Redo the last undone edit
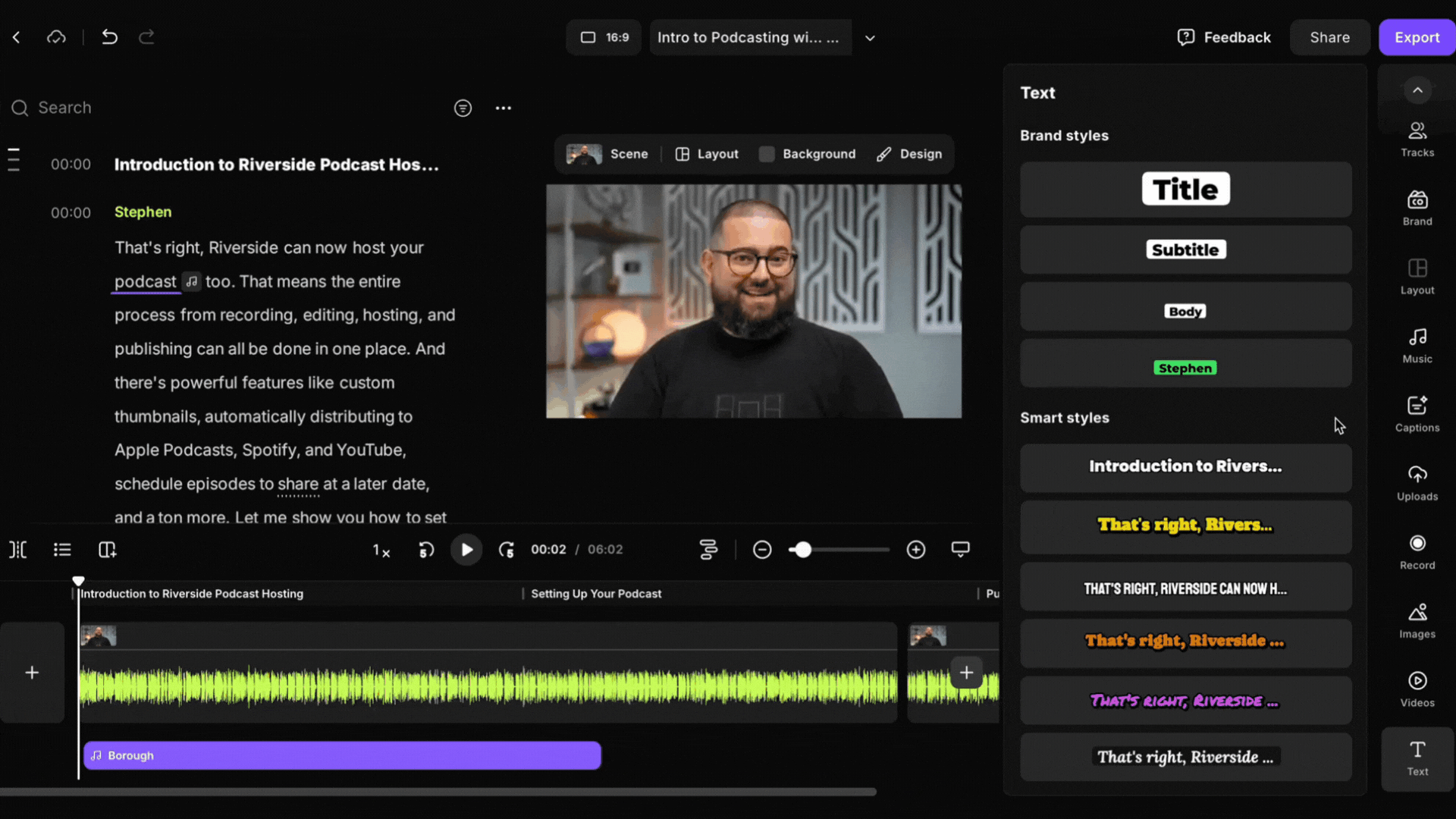This screenshot has height=819, width=1456. click(x=146, y=37)
